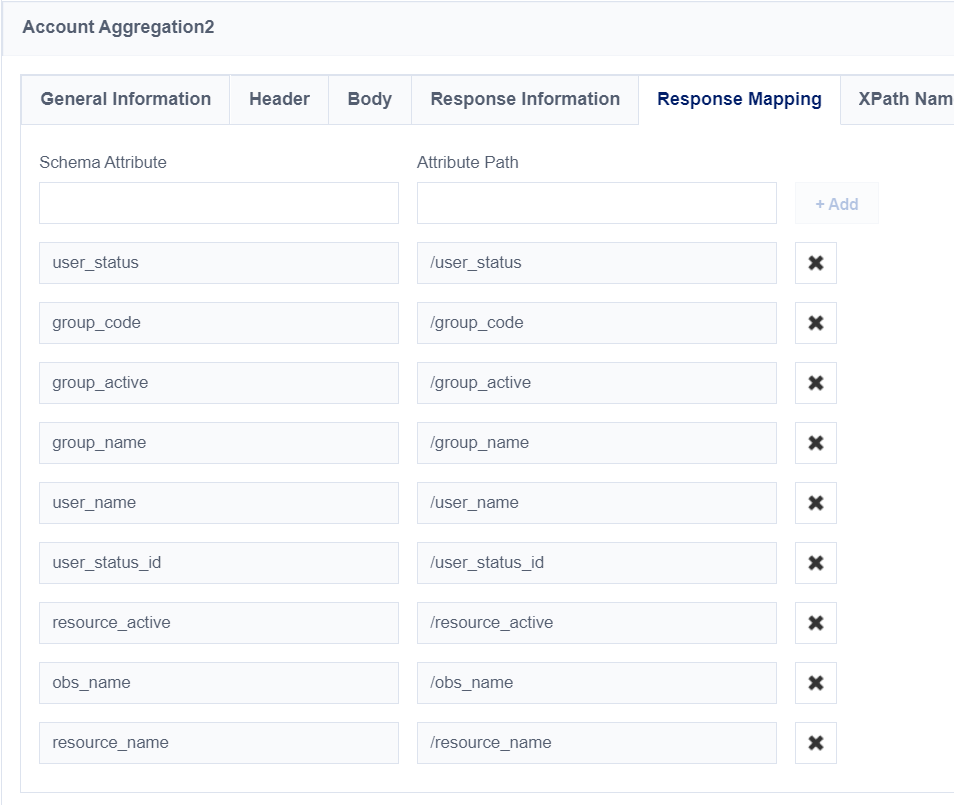
Task: Remove the resource_active mapping row
Action: [815, 623]
